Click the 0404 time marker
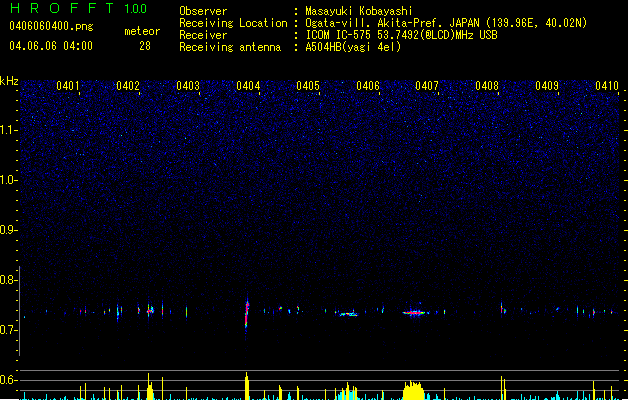This screenshot has height=400, width=629. [248, 86]
